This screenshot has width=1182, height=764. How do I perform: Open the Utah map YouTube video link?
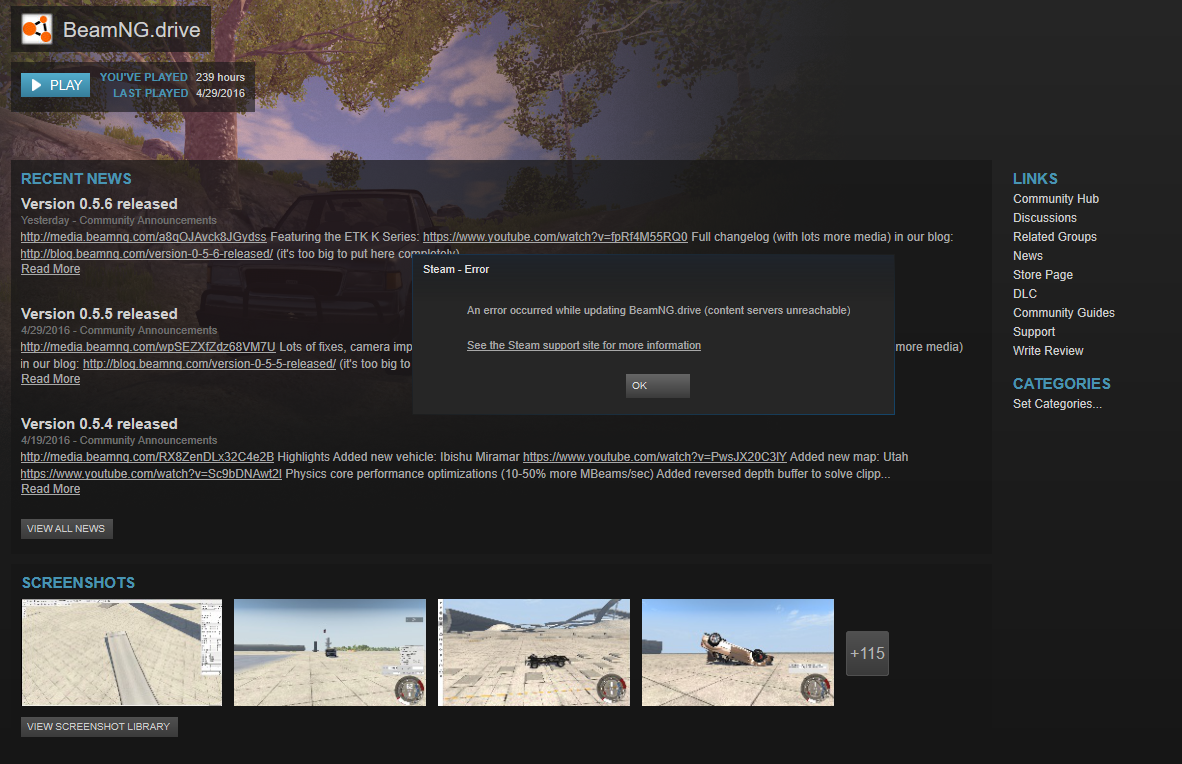pos(151,474)
